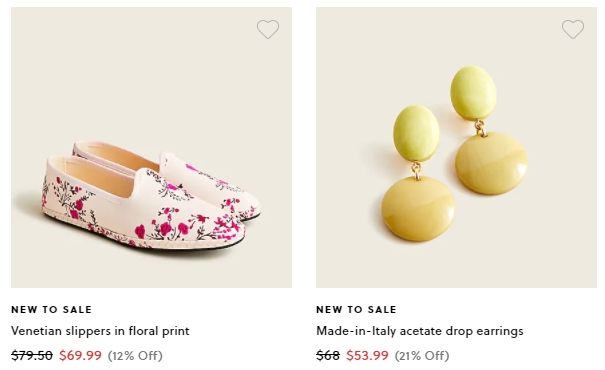Click the right earring's round yellow disc

coord(491,162)
